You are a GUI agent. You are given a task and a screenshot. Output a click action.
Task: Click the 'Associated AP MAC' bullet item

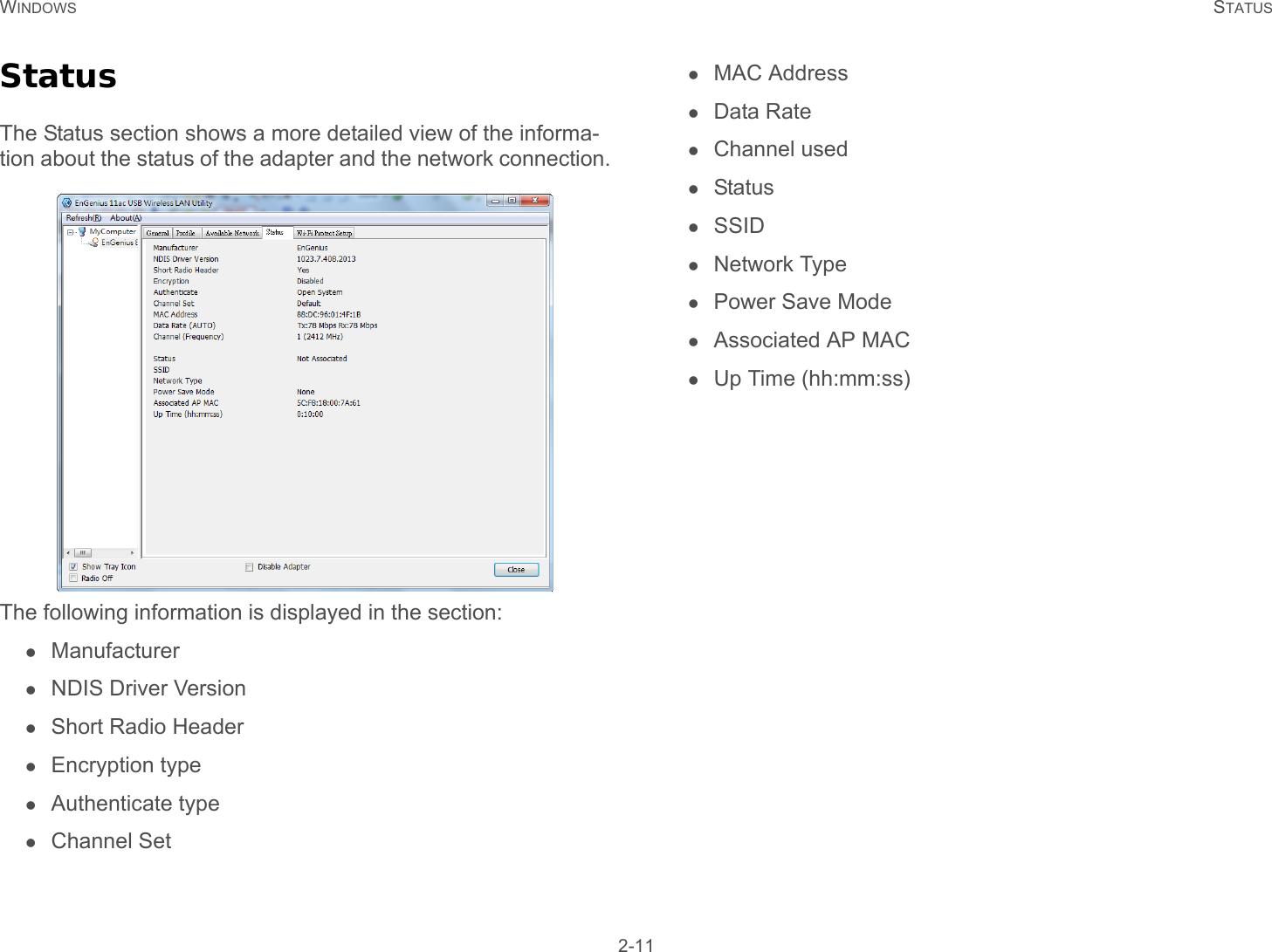tap(811, 340)
